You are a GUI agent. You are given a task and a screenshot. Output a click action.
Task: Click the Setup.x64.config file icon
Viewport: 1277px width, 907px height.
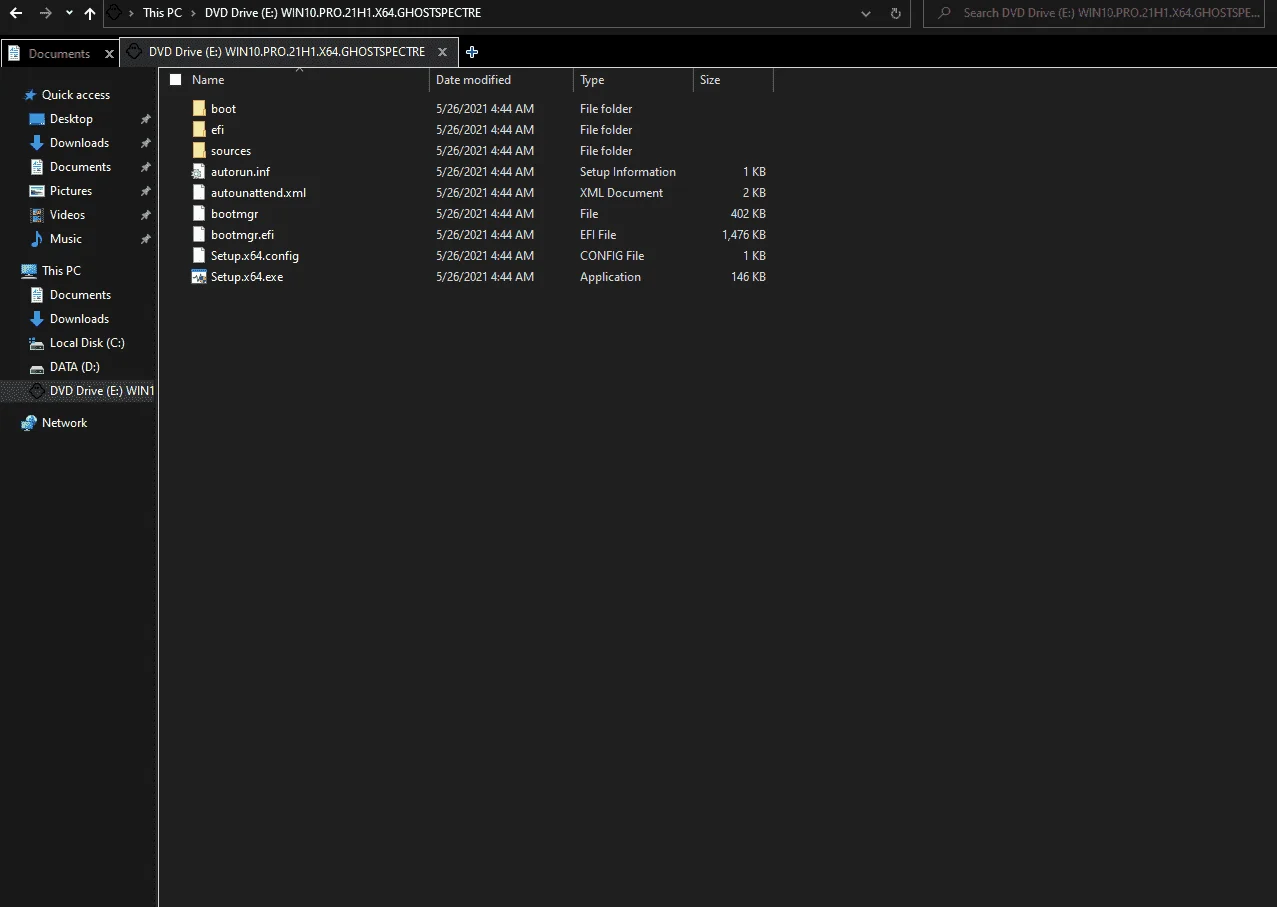coord(198,255)
